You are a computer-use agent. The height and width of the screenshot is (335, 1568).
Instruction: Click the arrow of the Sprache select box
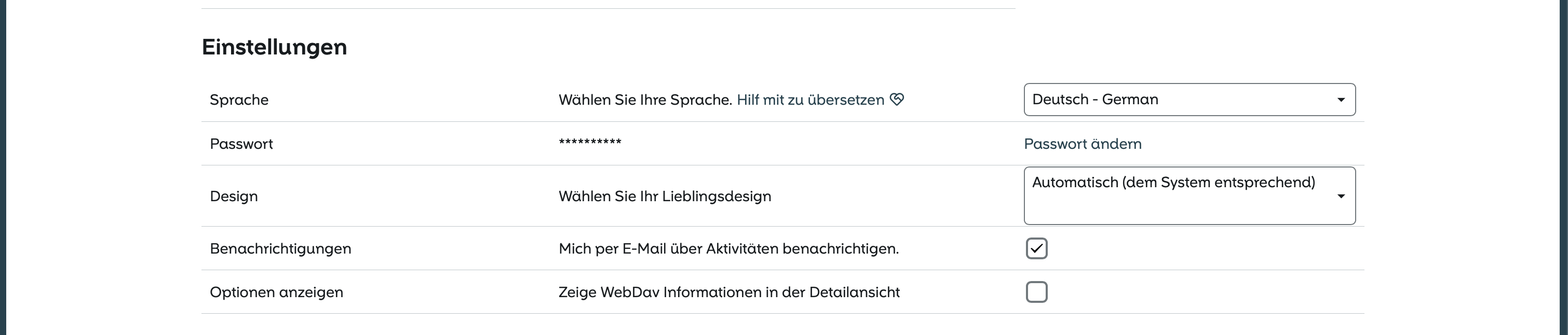(x=1341, y=100)
